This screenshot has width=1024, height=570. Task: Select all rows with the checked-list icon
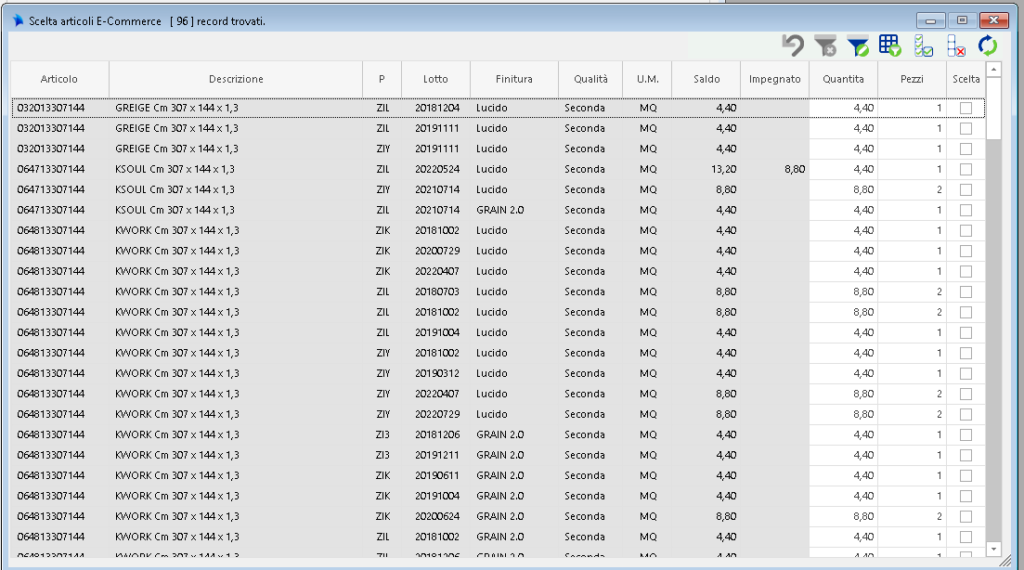923,46
